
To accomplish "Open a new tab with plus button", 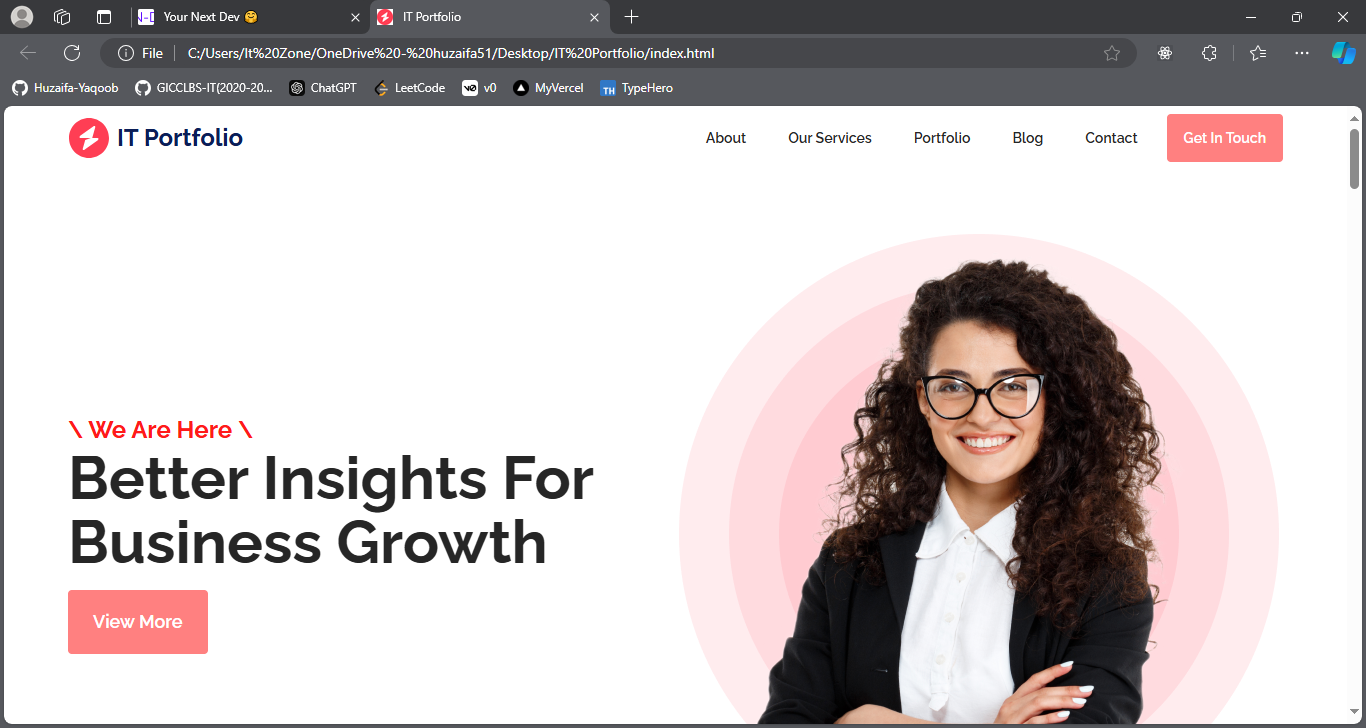I will (631, 17).
